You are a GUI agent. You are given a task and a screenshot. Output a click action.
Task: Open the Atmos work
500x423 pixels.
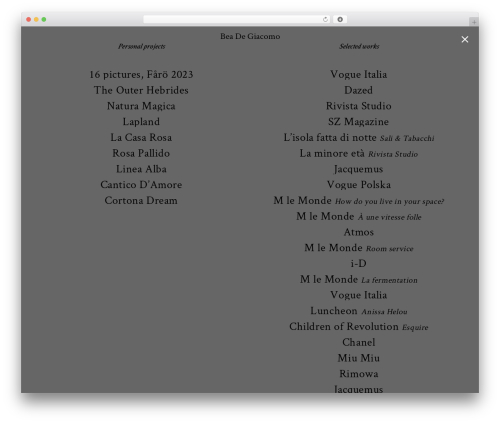359,232
